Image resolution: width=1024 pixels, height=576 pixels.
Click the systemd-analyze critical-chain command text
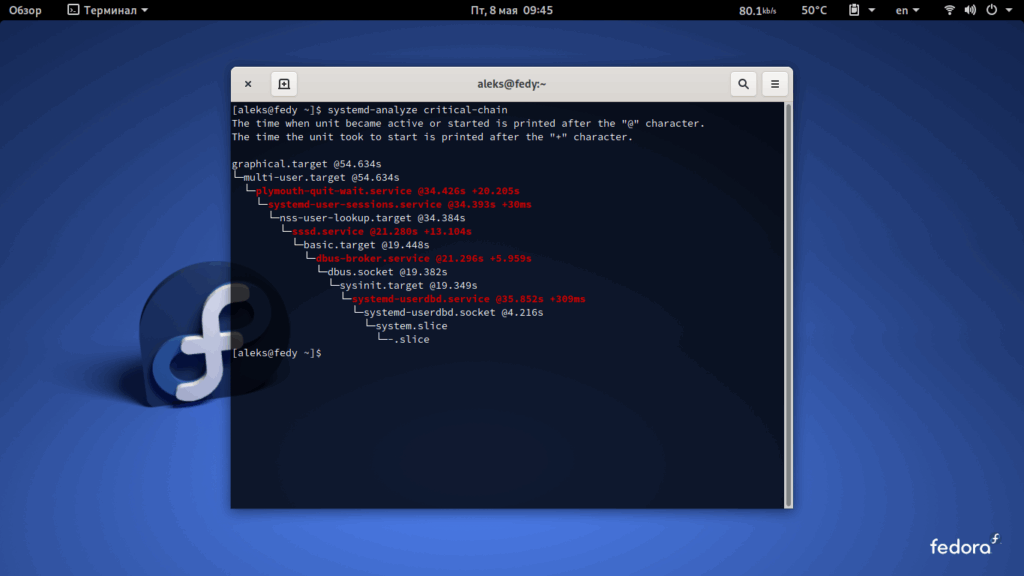point(417,110)
